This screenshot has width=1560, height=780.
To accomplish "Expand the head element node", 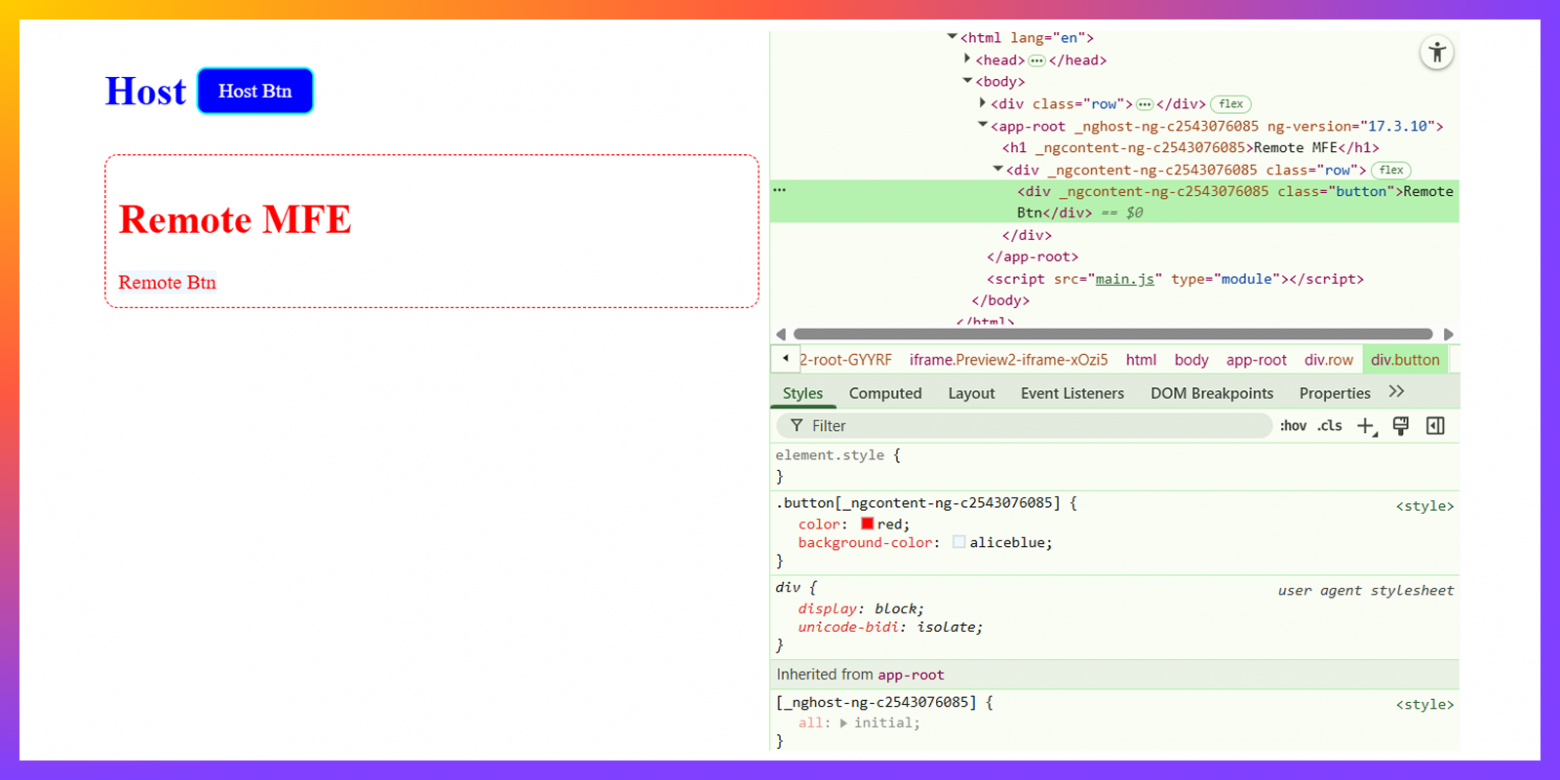I will coord(967,59).
